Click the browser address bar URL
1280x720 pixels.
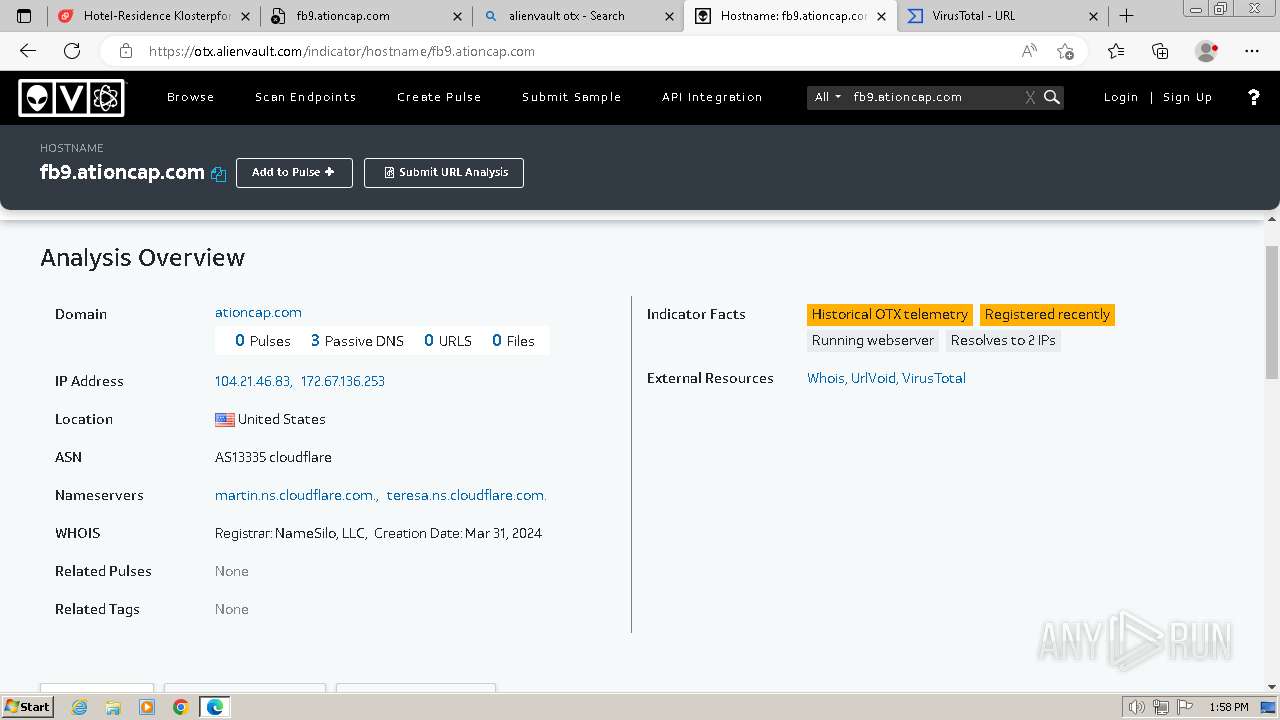pos(342,51)
